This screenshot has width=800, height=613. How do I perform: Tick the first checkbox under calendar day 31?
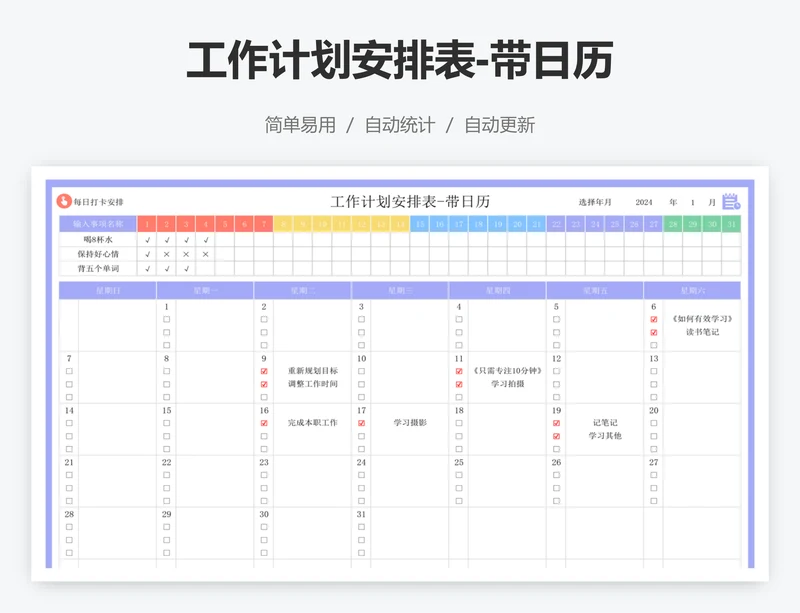pos(361,527)
